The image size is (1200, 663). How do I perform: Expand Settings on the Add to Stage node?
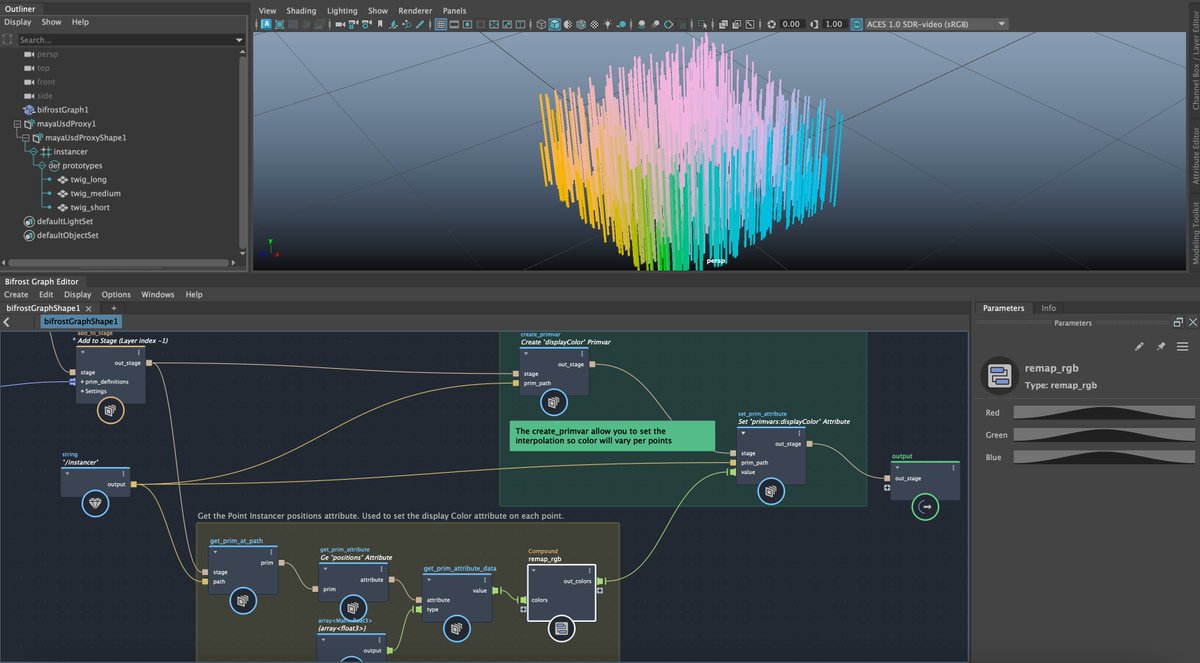click(x=82, y=391)
